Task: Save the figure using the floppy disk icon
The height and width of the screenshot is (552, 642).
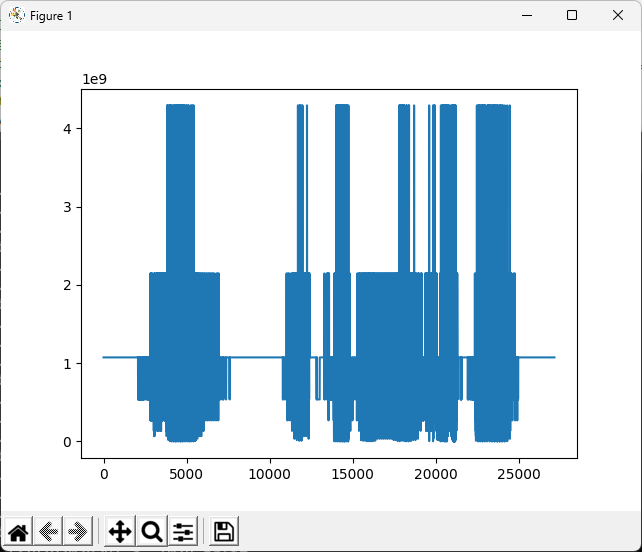Action: click(224, 531)
